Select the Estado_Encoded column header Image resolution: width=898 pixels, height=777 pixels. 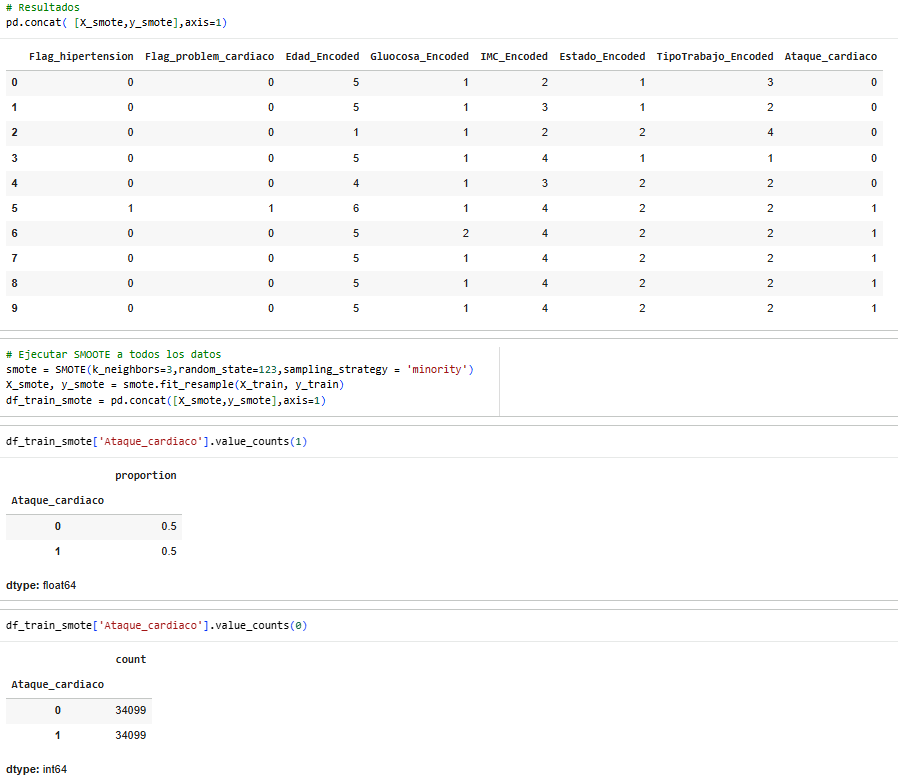pos(602,56)
